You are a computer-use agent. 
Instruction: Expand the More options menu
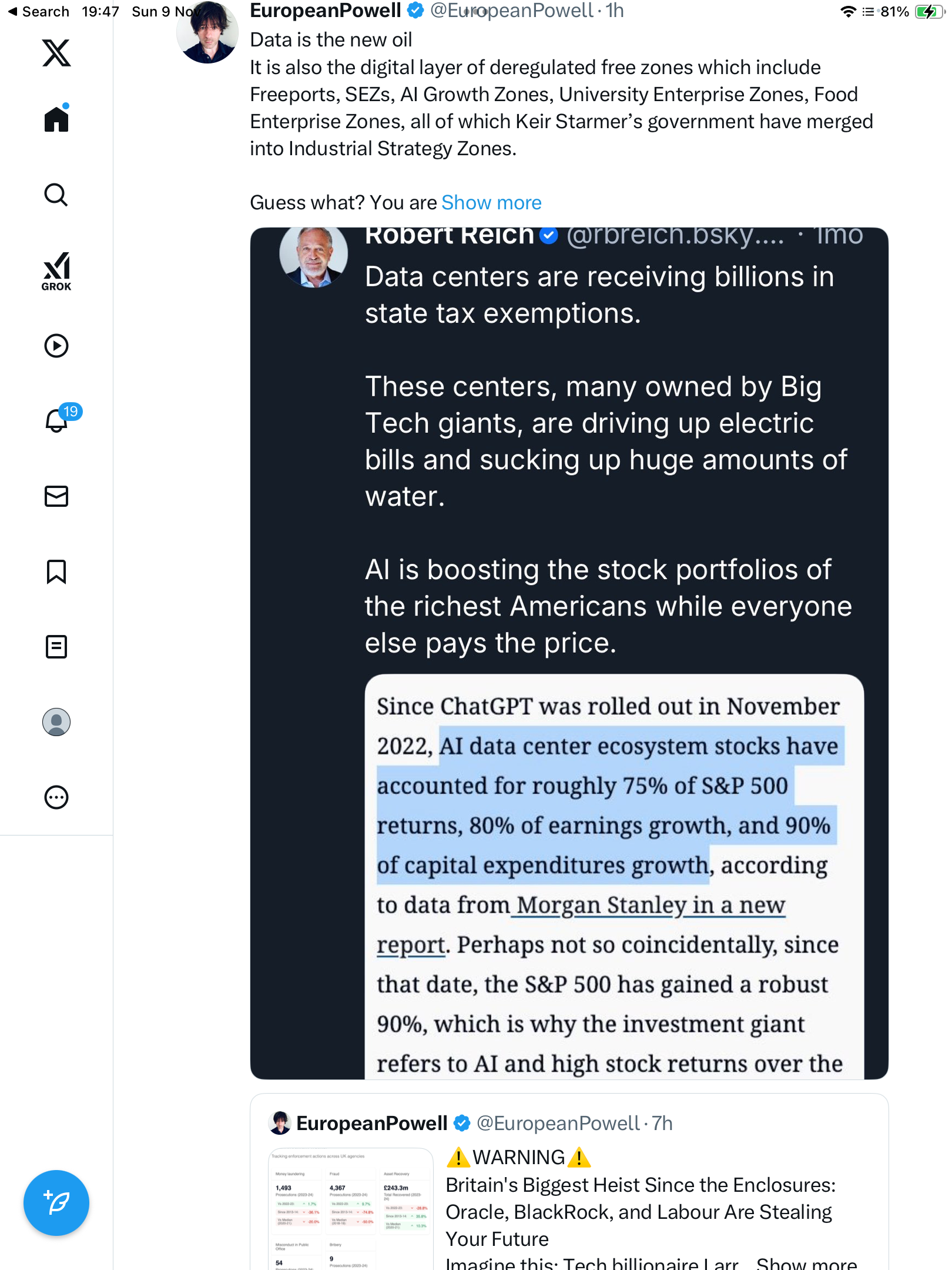(56, 797)
